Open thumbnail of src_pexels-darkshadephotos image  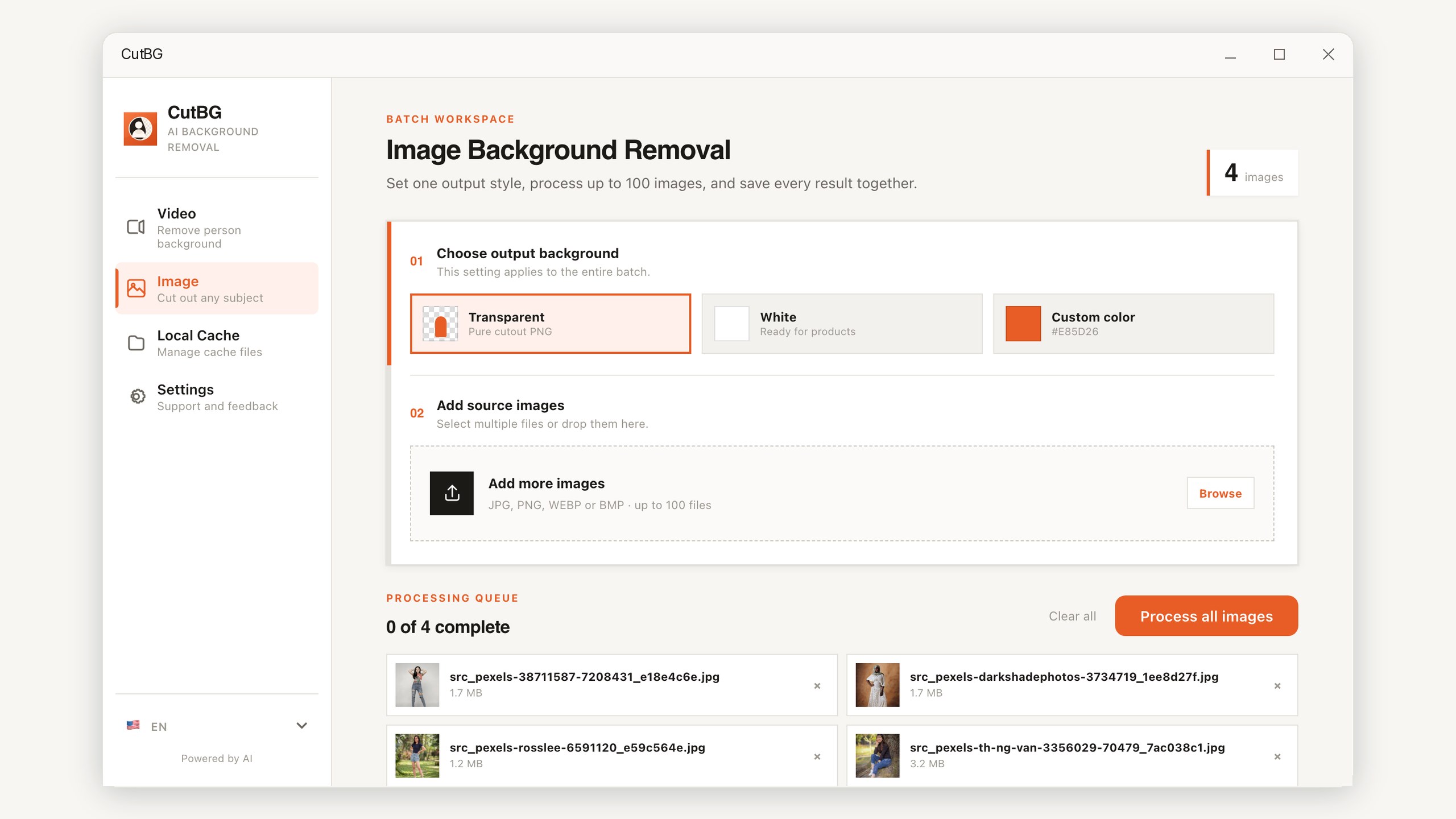pyautogui.click(x=877, y=685)
